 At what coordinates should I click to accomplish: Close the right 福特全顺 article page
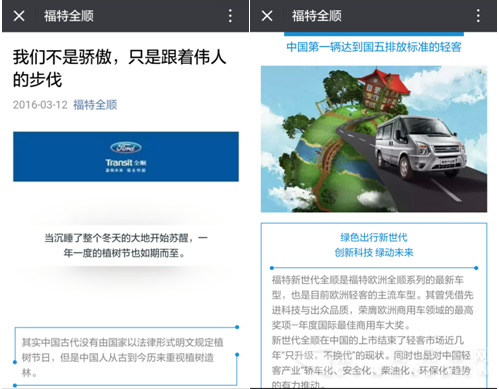267,16
